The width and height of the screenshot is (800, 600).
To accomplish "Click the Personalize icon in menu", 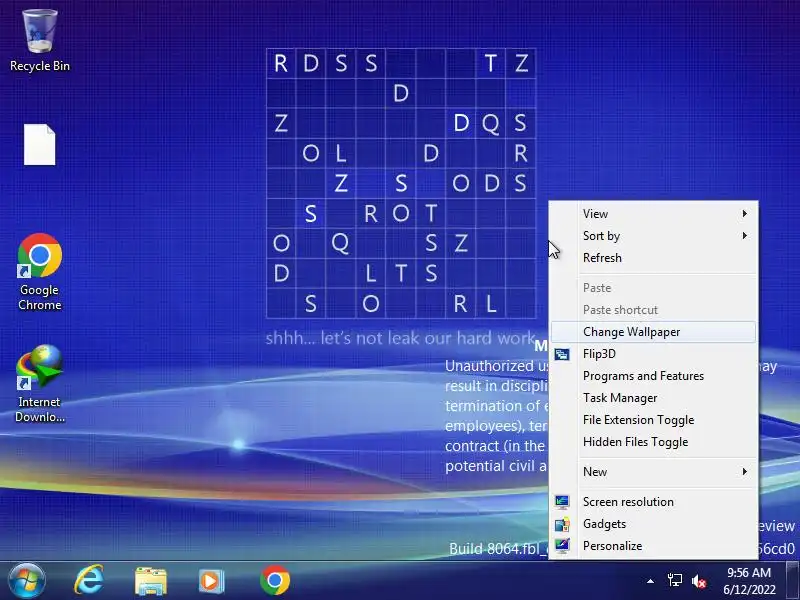I will tap(562, 546).
